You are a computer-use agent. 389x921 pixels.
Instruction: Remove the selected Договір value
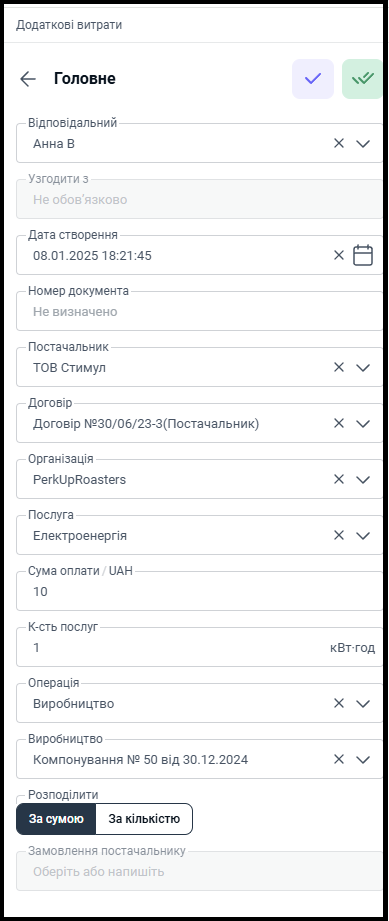point(338,423)
